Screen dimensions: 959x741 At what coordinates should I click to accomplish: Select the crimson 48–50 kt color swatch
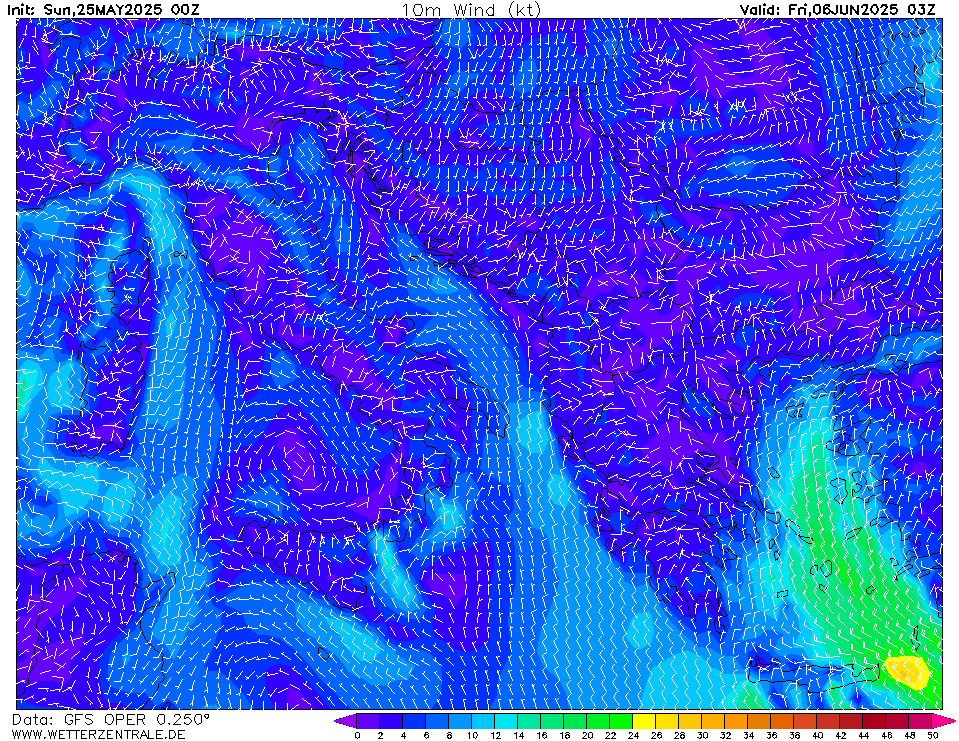click(920, 721)
